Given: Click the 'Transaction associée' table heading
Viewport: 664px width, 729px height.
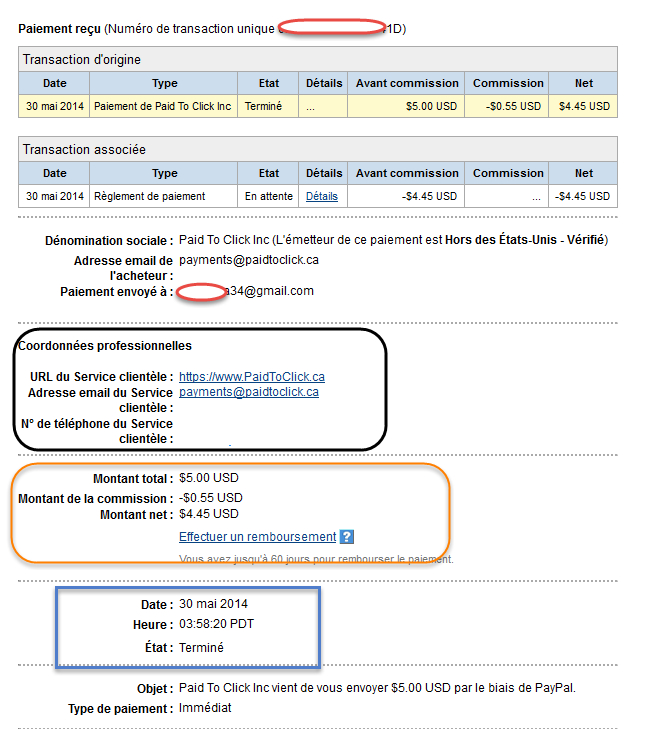Looking at the screenshot, I should click(x=84, y=149).
